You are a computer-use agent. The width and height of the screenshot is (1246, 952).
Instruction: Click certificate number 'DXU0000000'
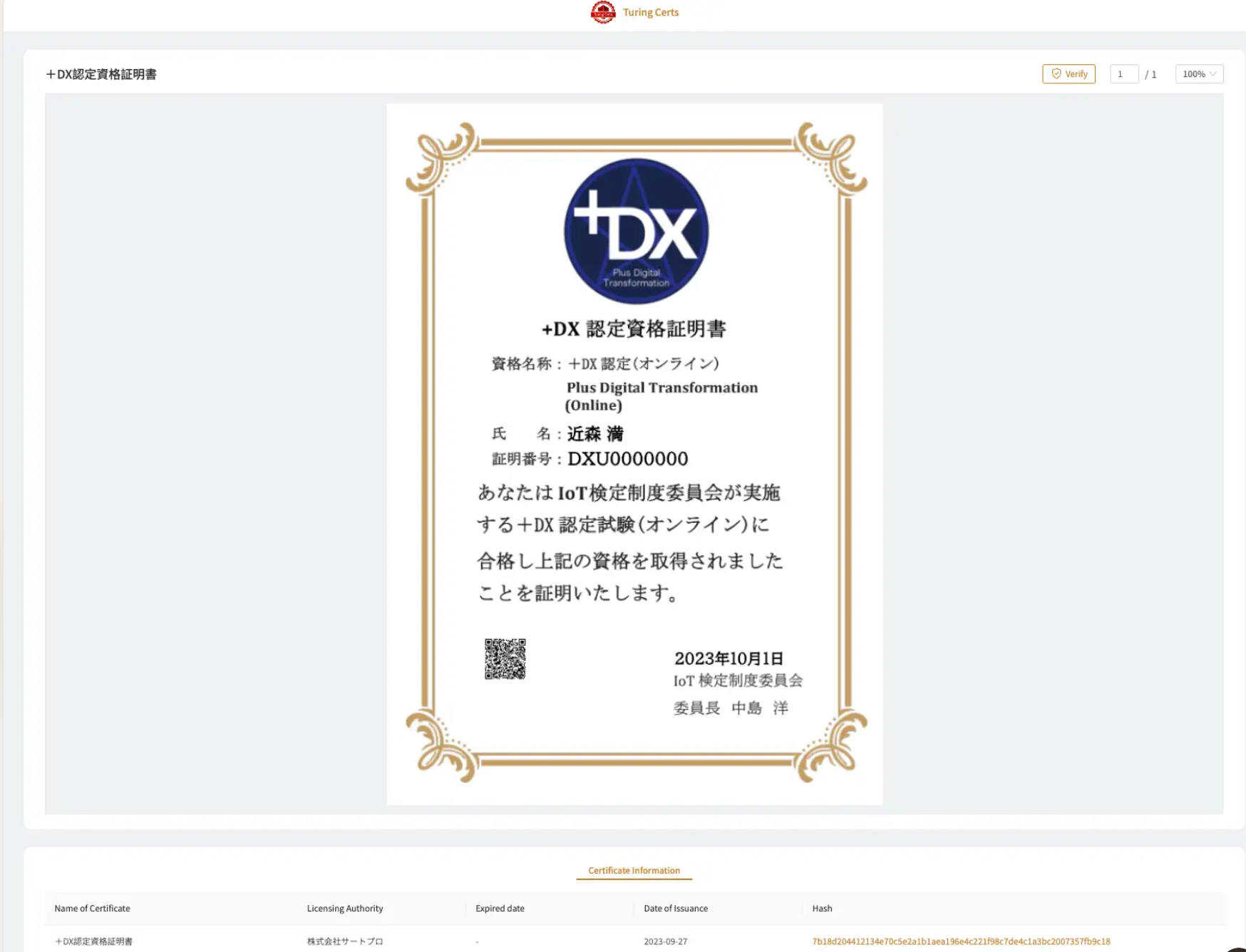627,458
